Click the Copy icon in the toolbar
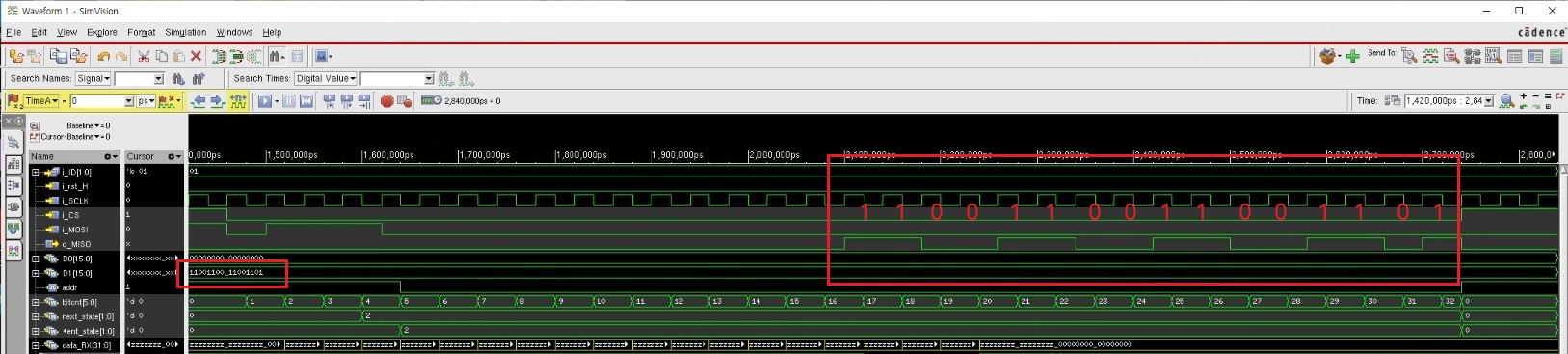 coord(161,56)
